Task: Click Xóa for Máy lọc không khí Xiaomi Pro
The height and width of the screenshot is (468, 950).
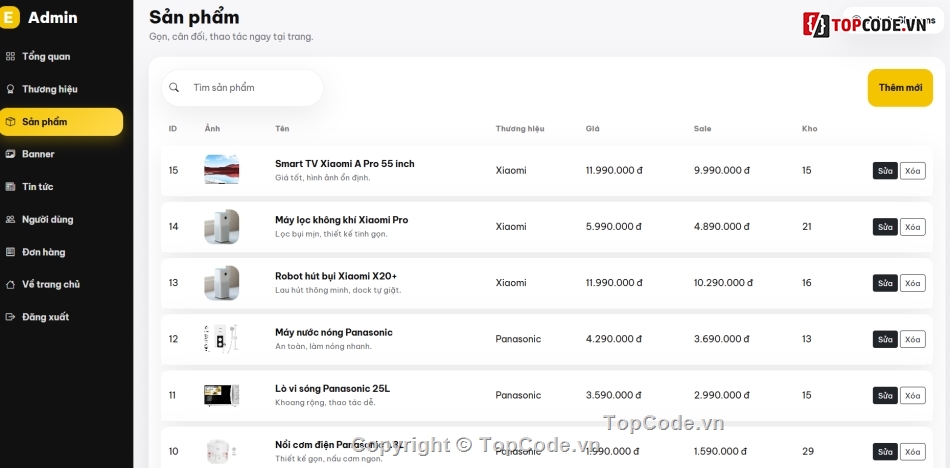Action: pyautogui.click(x=912, y=227)
